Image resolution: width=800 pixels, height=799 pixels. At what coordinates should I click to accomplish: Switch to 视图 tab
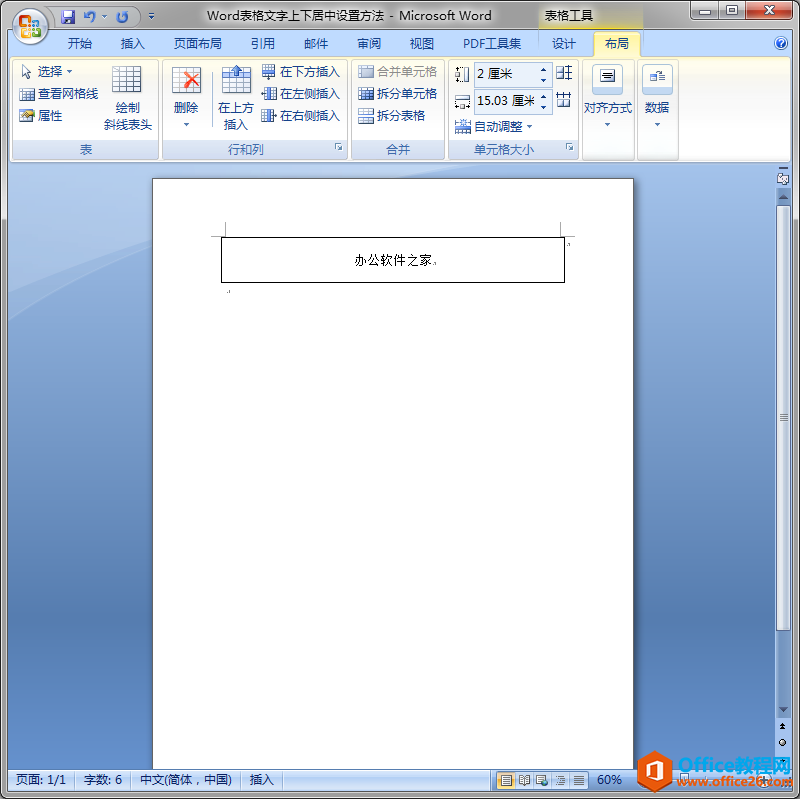[422, 44]
